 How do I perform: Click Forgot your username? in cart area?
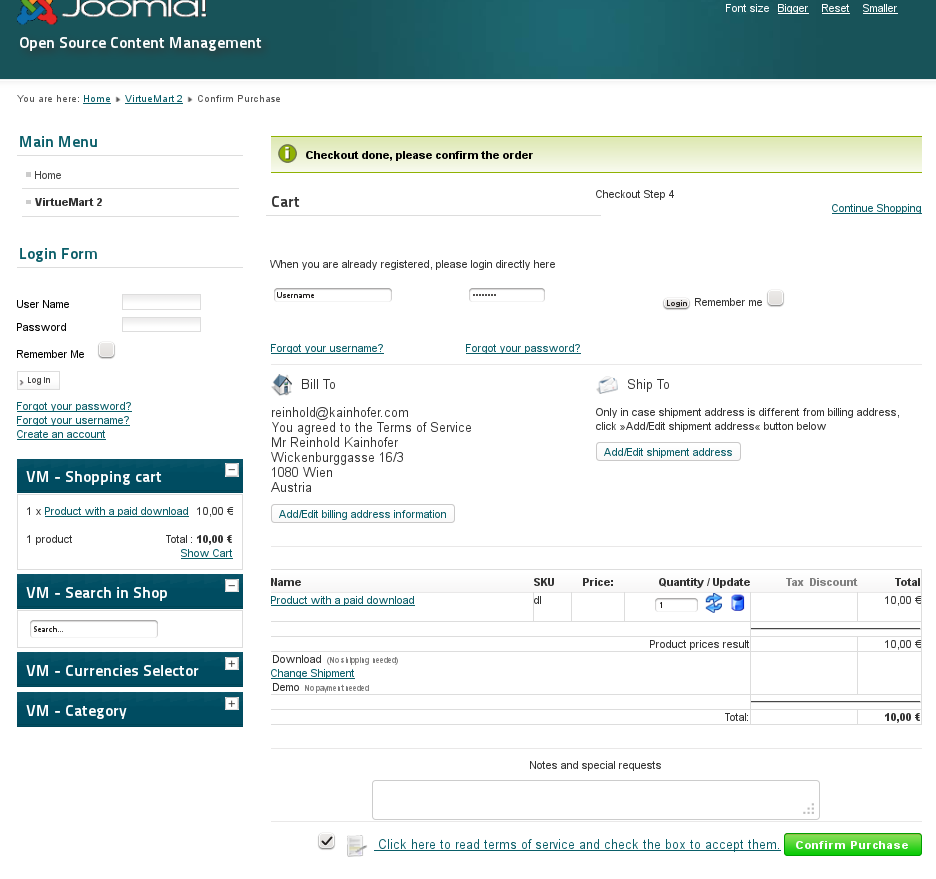pos(327,348)
